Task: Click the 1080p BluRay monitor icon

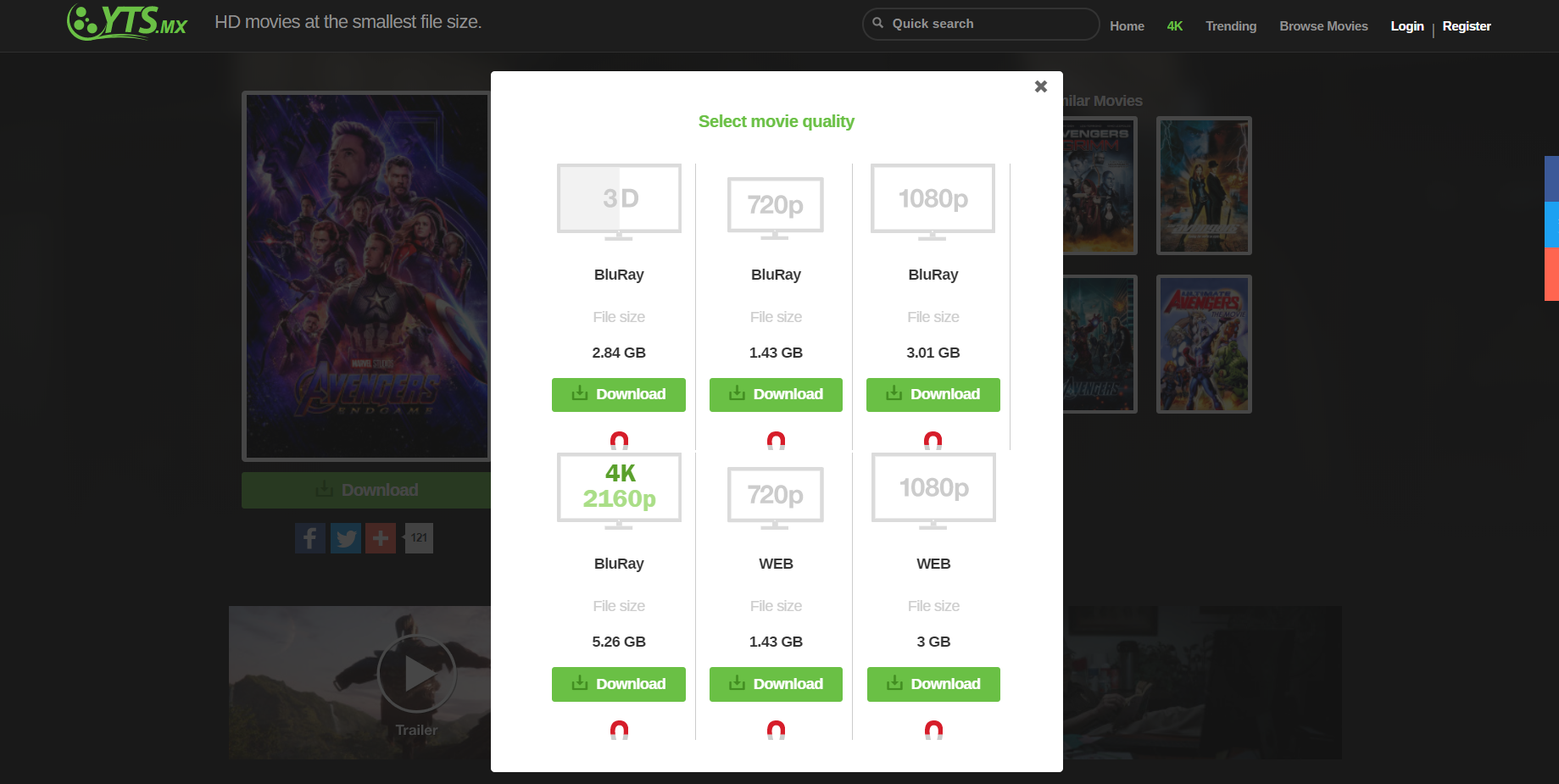Action: (x=933, y=202)
